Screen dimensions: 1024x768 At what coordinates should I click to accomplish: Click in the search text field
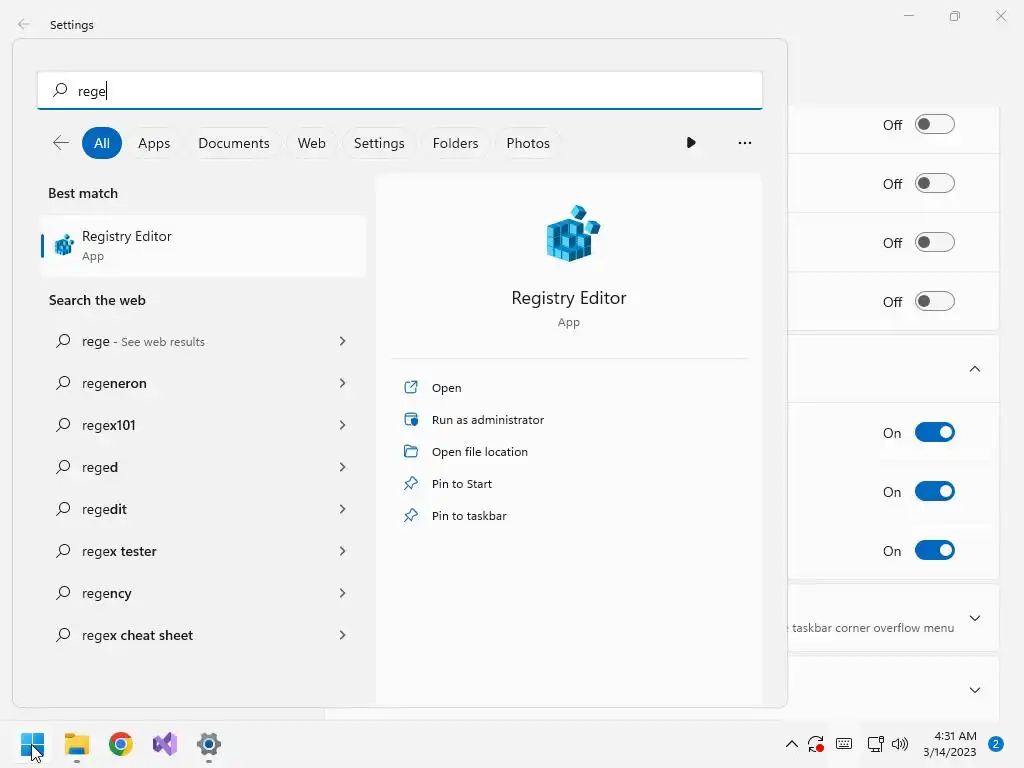[x=400, y=90]
